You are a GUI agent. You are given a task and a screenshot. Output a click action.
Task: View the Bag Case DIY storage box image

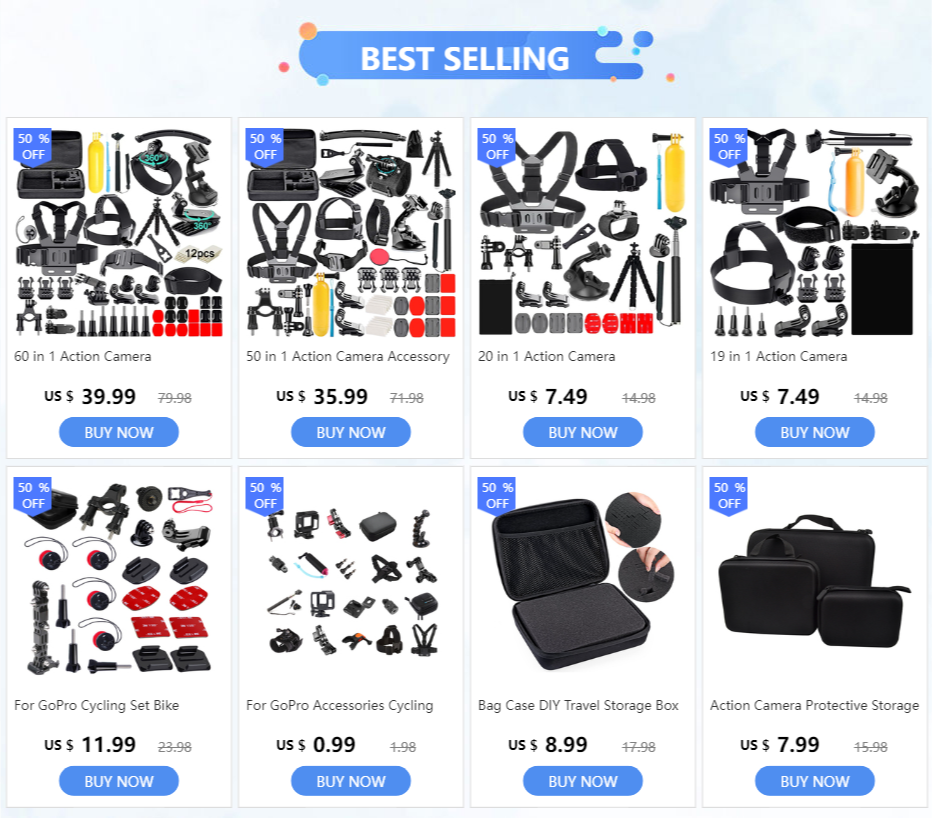point(583,581)
